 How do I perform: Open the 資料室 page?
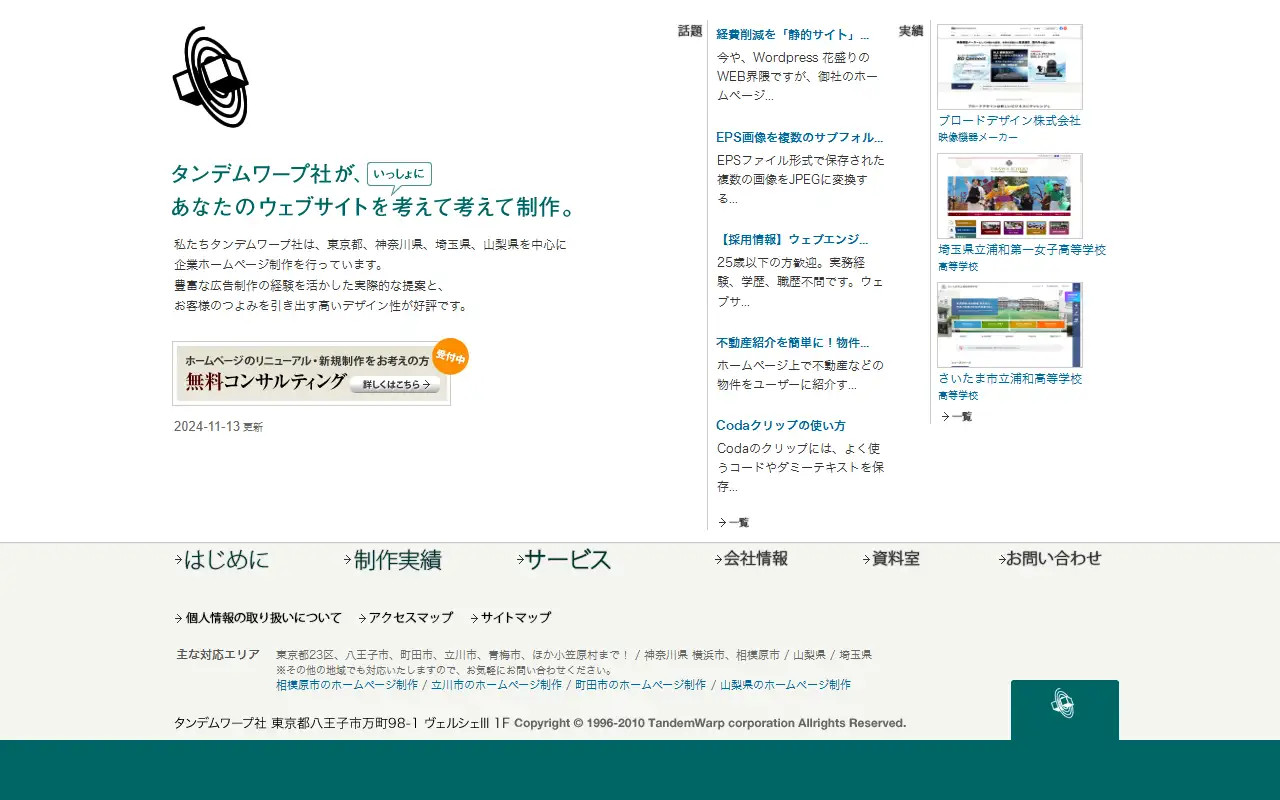891,559
